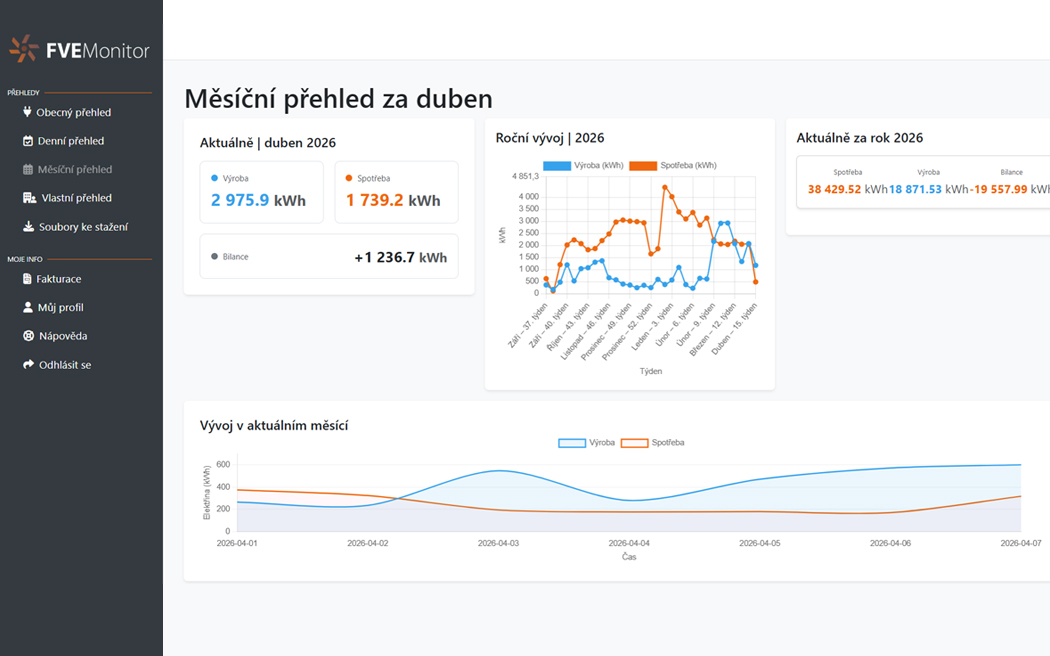The height and width of the screenshot is (656, 1050).
Task: Click the plug icon beside Obecný přehled
Action: tap(28, 112)
